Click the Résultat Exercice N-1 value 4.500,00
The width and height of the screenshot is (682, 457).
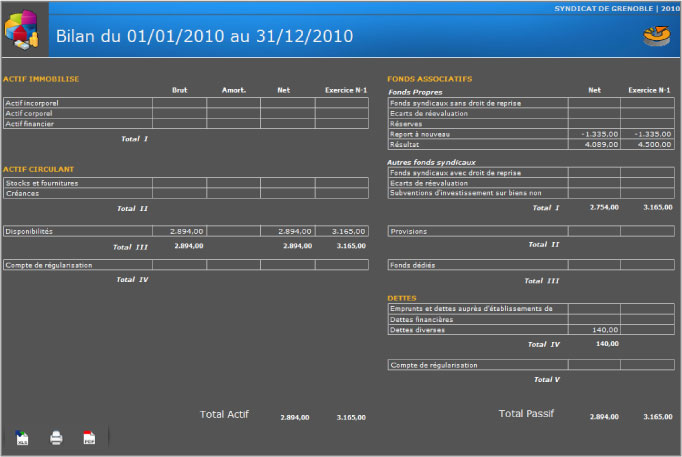click(x=647, y=144)
